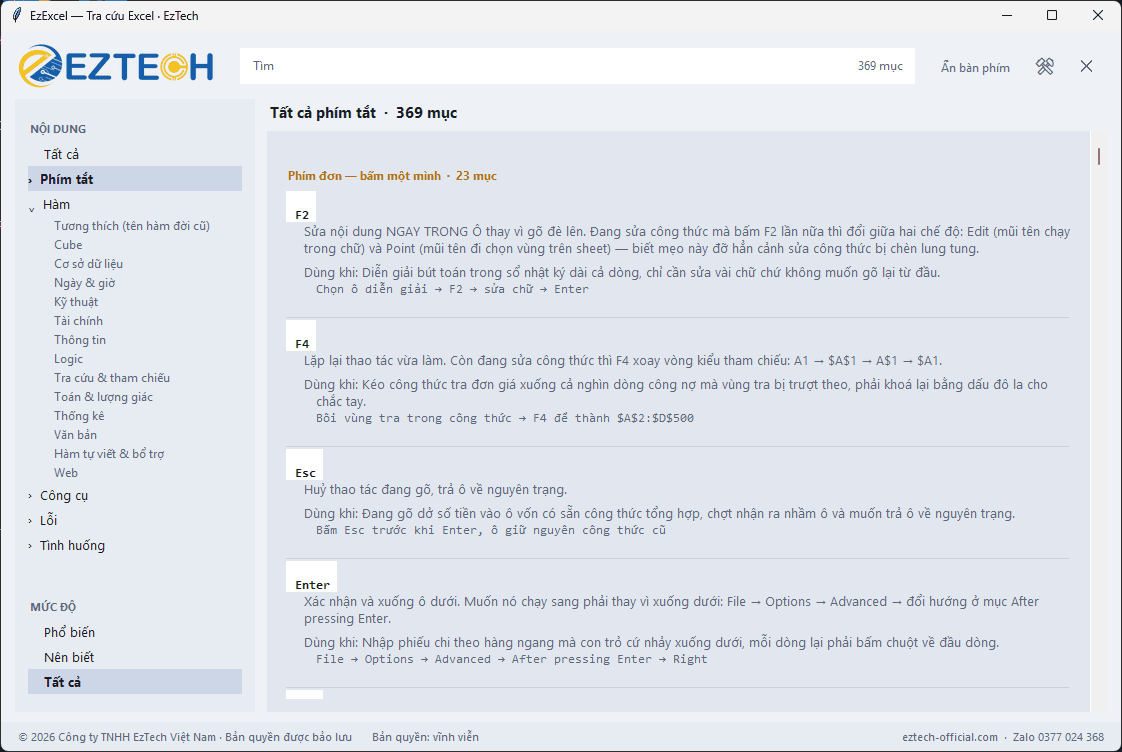Image resolution: width=1122 pixels, height=752 pixels.
Task: Click 'Bản quyền: vĩnh viễn' status text
Action: (x=425, y=737)
